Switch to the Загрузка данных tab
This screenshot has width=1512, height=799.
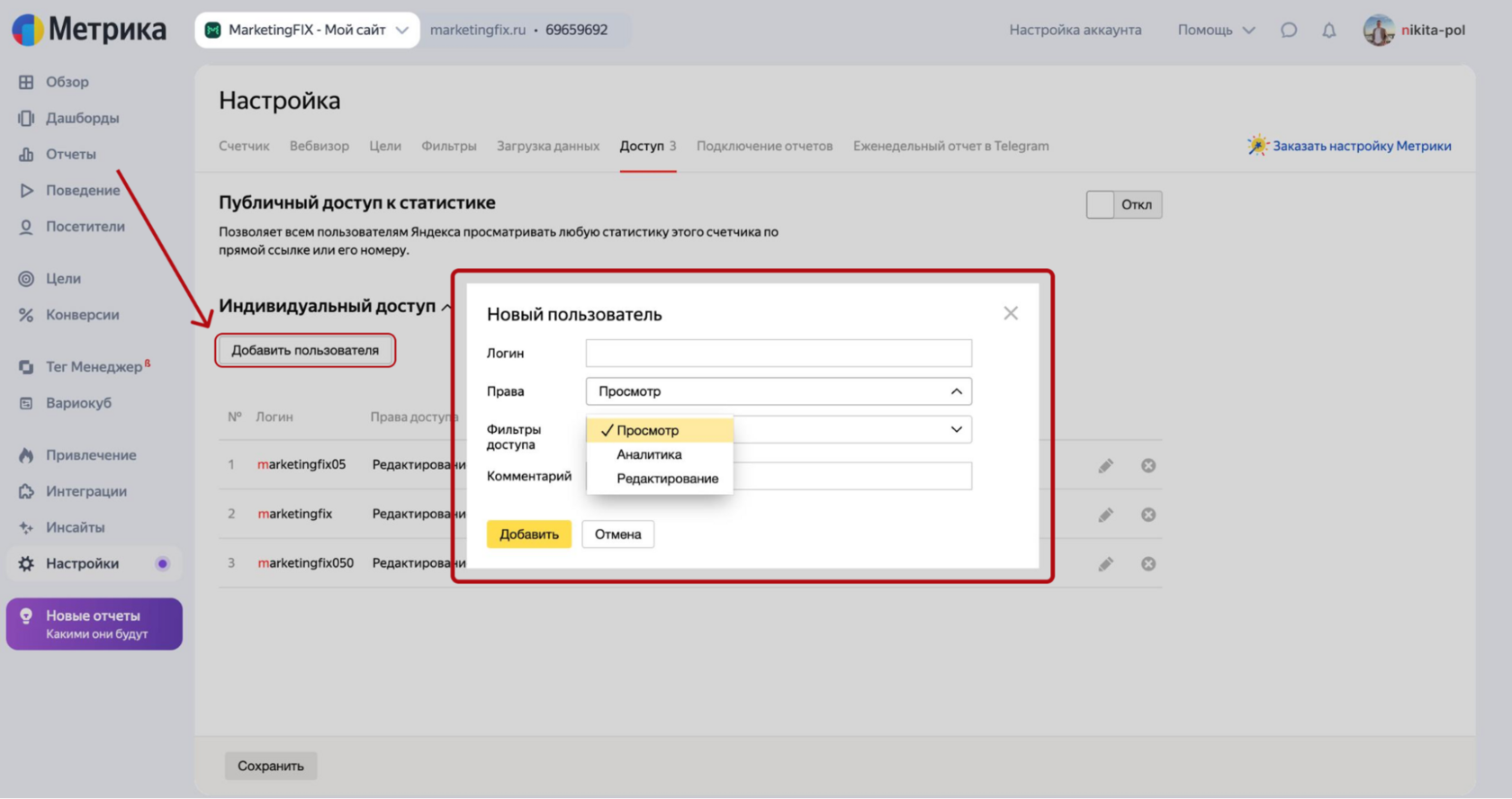coord(548,146)
